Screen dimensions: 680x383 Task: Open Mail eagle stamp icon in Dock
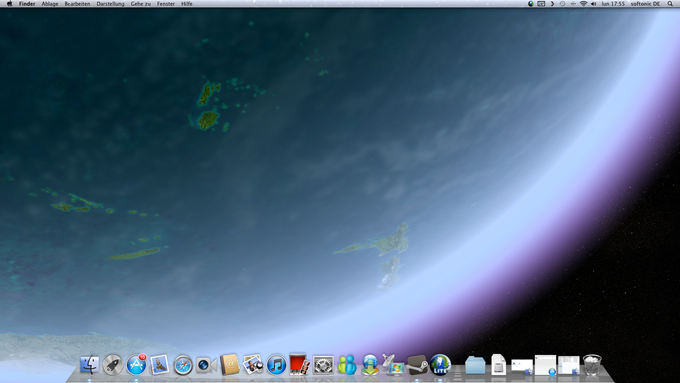(160, 365)
